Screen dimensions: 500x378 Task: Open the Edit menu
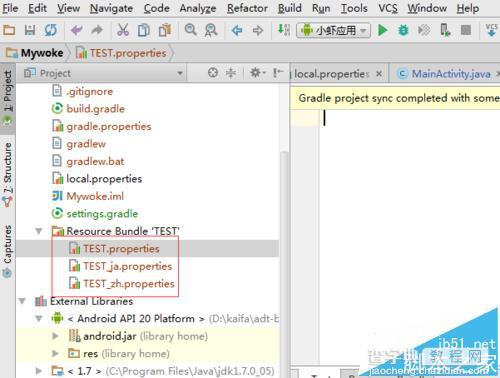coord(37,8)
